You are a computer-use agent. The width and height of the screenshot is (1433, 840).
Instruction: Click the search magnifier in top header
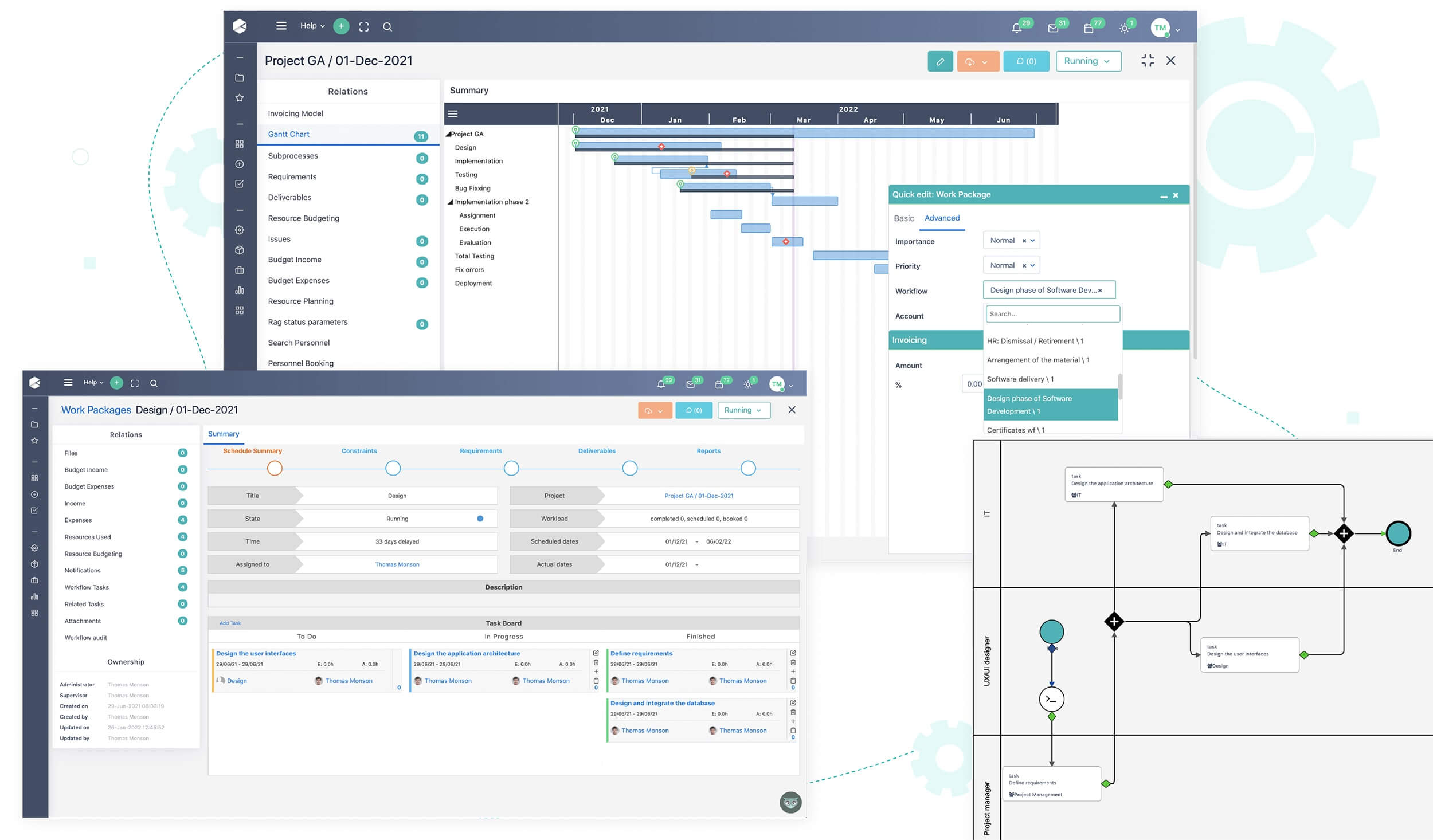coord(387,27)
